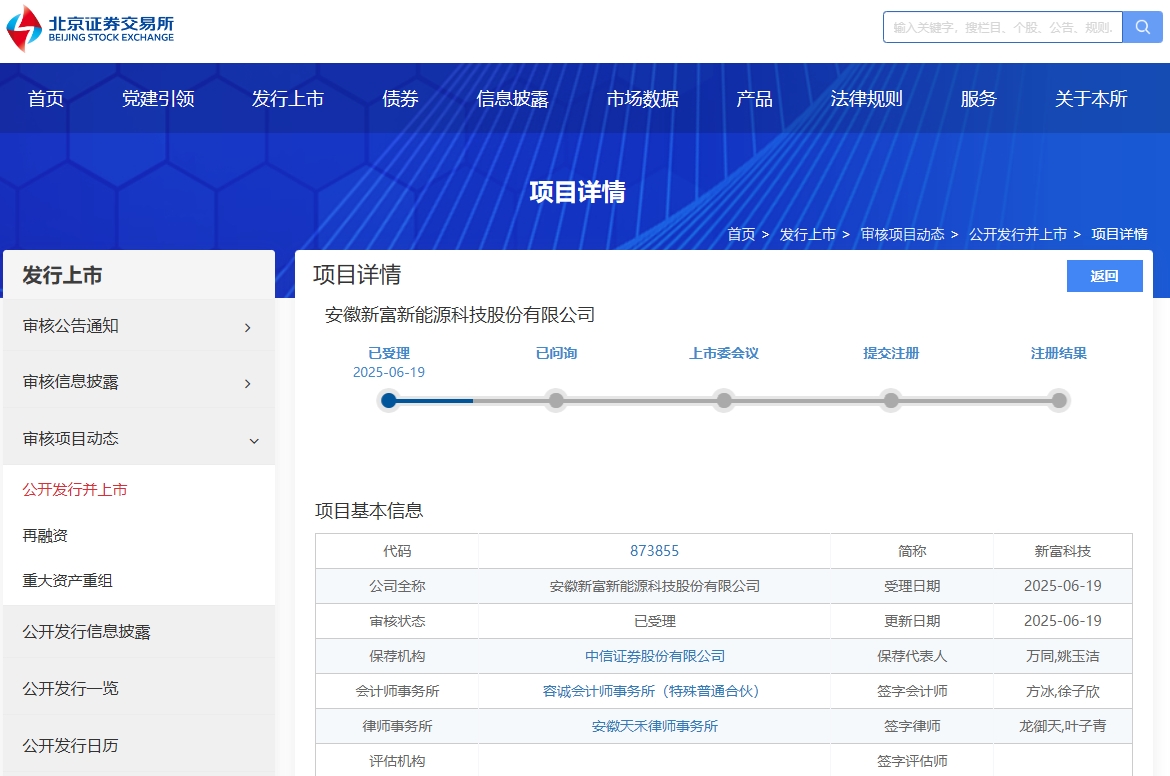This screenshot has width=1170, height=776.
Task: Open the 容诚会计师事务所 accountant link
Action: tap(654, 691)
